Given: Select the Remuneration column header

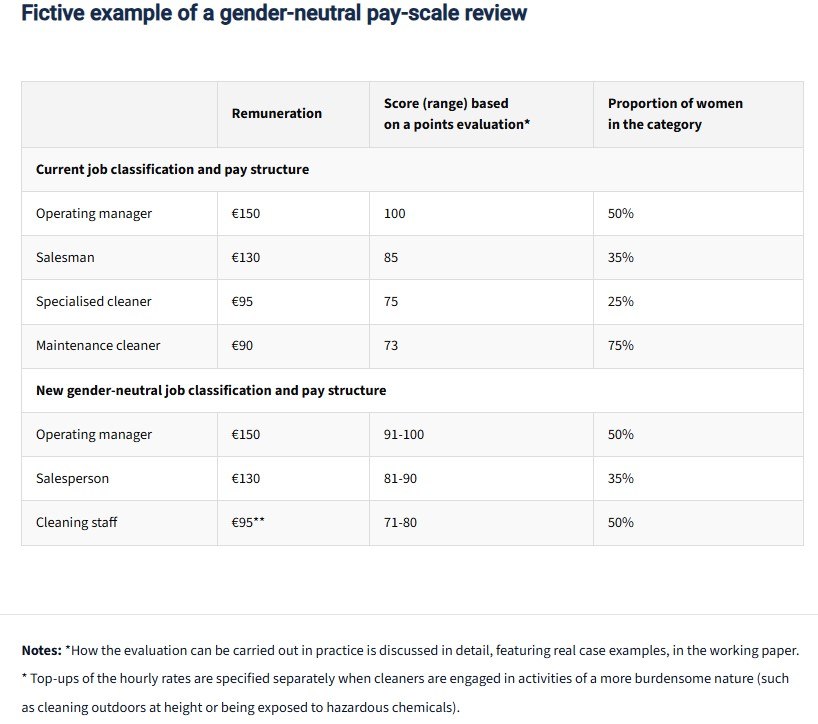Looking at the screenshot, I should [x=277, y=114].
